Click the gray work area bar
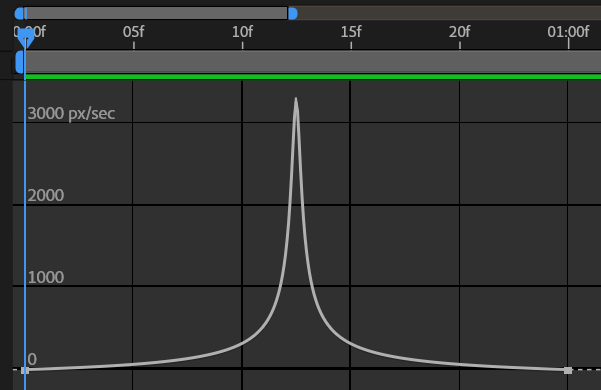The width and height of the screenshot is (601, 390). pos(312,62)
